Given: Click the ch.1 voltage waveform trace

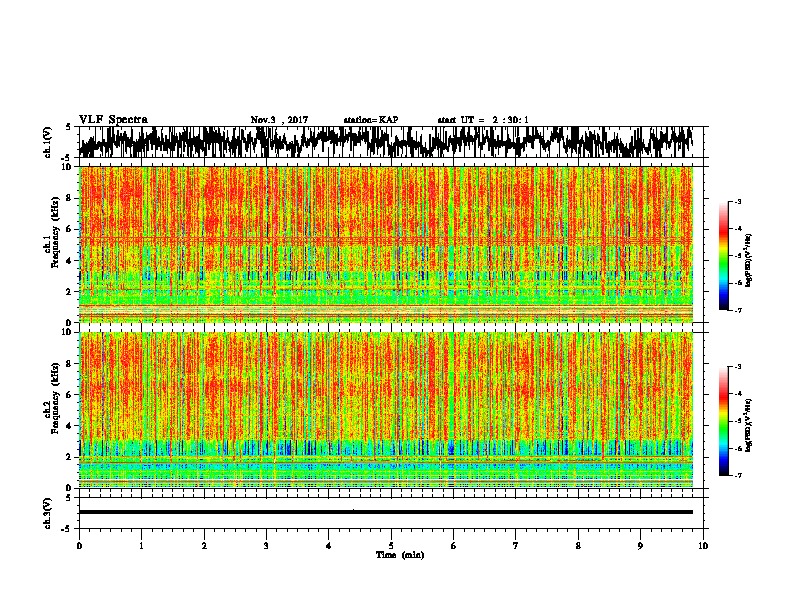Looking at the screenshot, I should point(386,142).
